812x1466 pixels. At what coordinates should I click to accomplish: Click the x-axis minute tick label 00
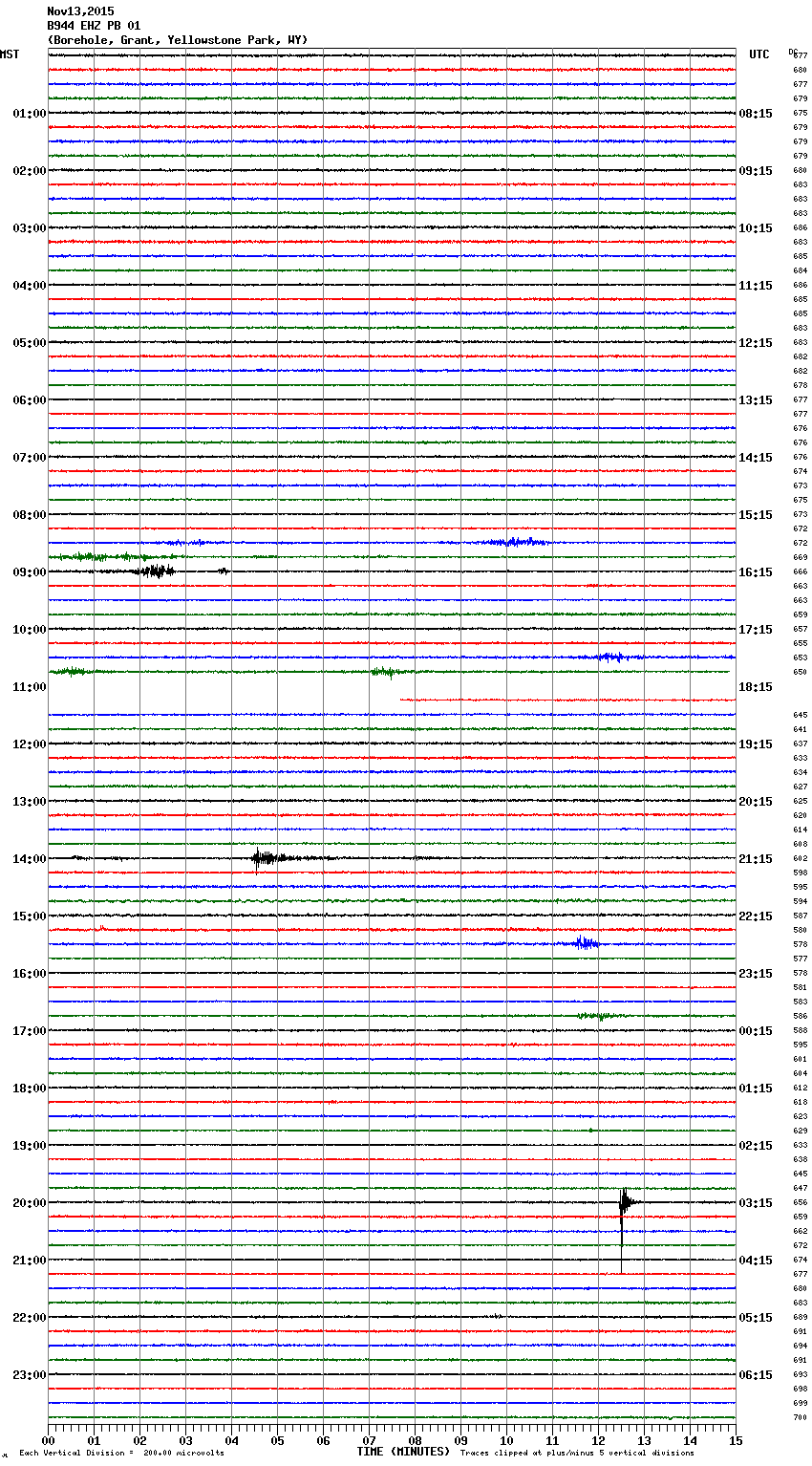point(48,1441)
